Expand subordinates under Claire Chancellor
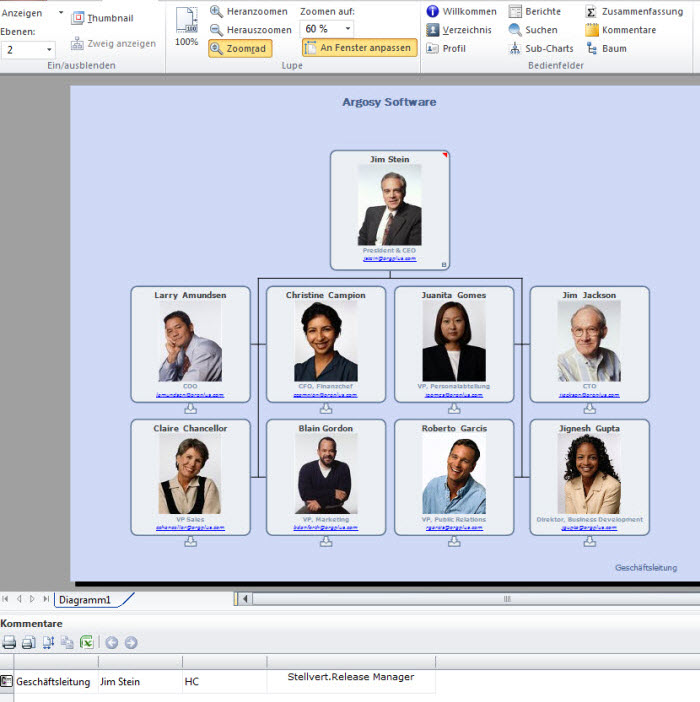The width and height of the screenshot is (700, 702). [x=190, y=542]
